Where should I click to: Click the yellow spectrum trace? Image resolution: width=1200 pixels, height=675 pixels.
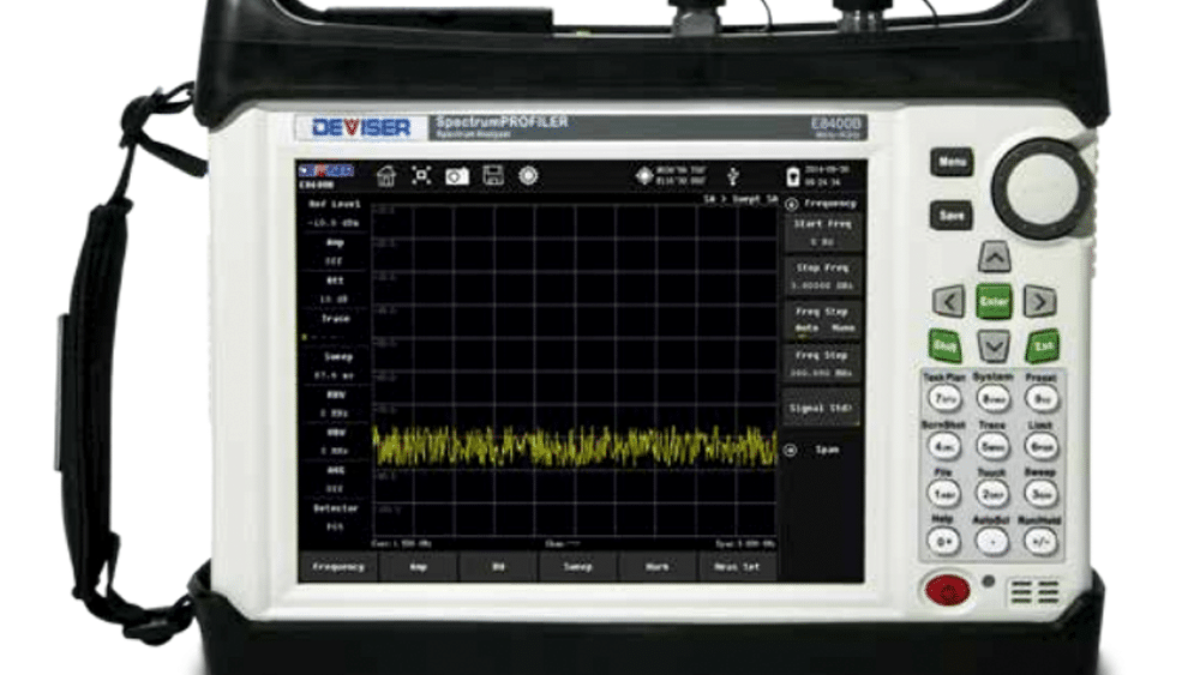tap(575, 447)
